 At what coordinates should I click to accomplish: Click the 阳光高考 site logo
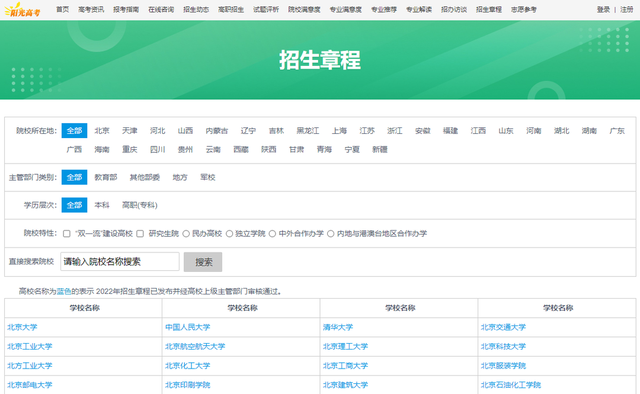pos(22,10)
